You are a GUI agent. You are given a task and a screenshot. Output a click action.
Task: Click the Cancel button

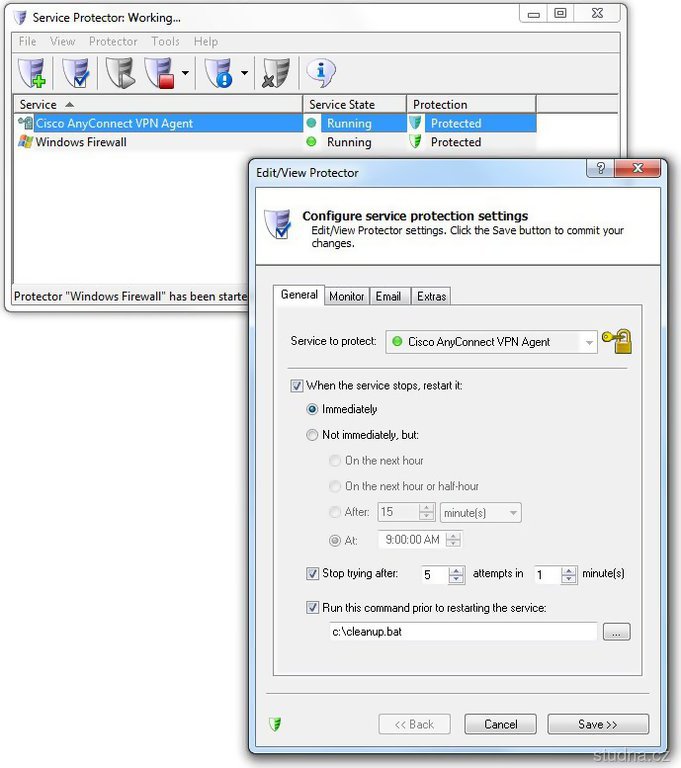(x=500, y=724)
